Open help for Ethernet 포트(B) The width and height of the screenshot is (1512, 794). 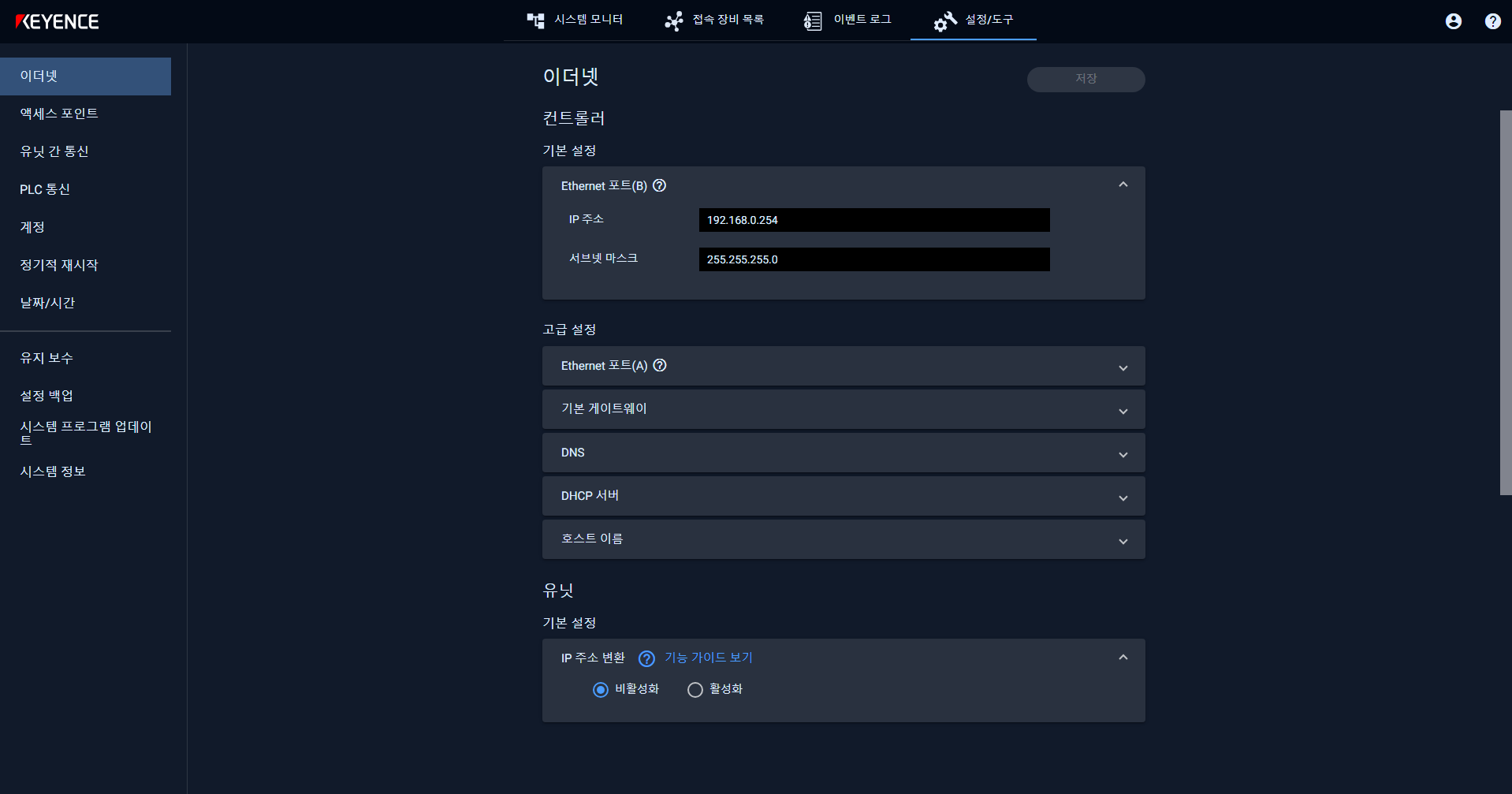pos(660,185)
